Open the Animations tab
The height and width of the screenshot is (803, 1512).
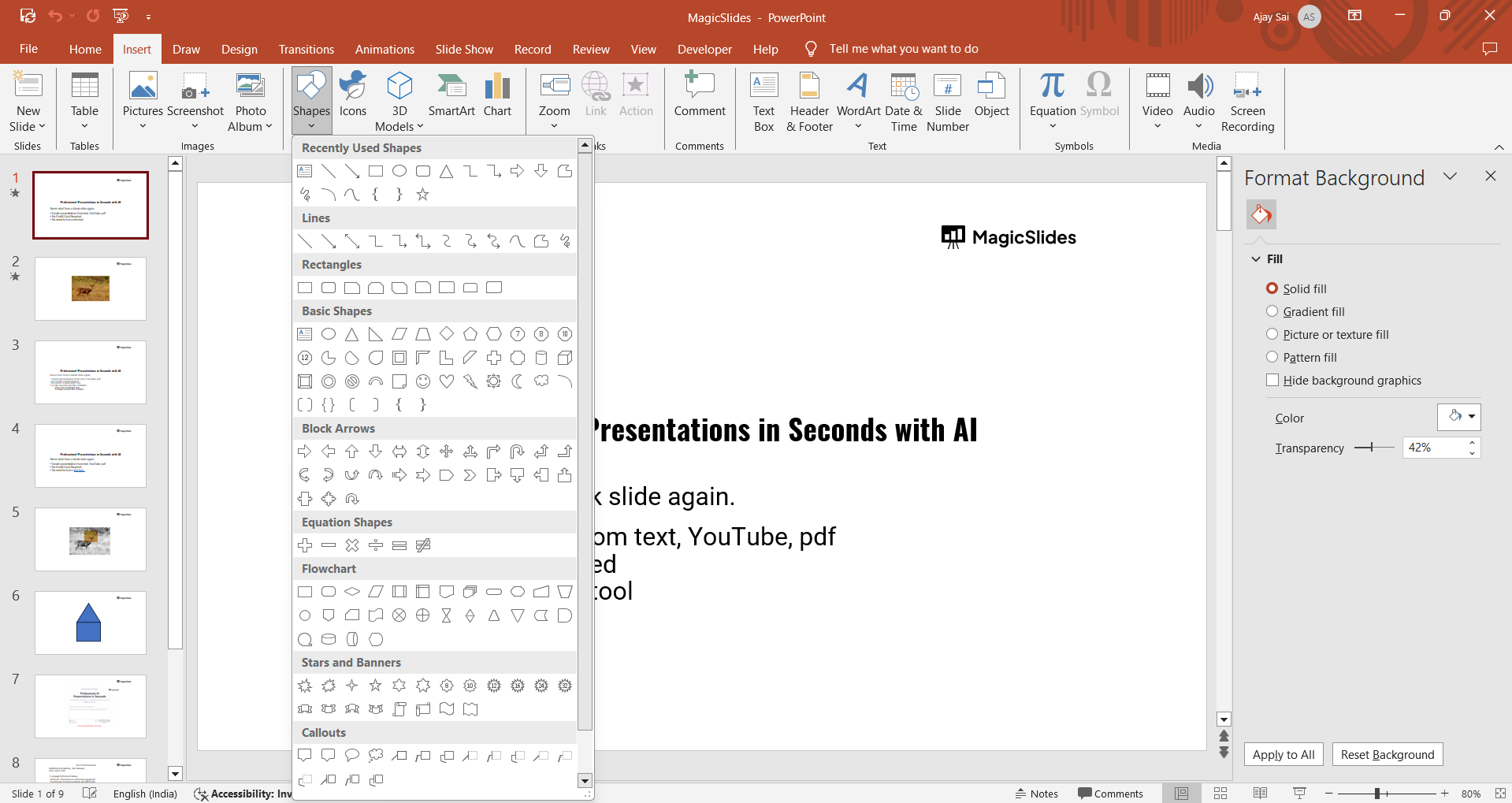click(x=385, y=49)
